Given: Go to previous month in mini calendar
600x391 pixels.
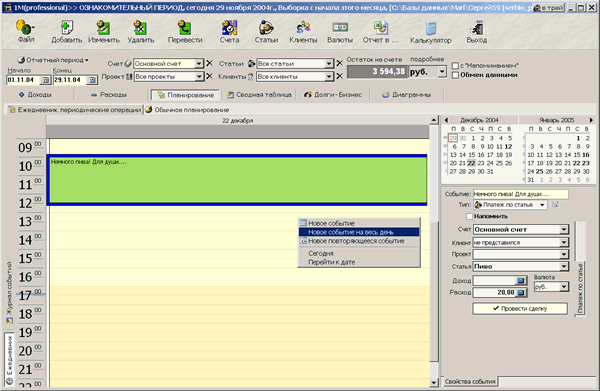Looking at the screenshot, I should click(446, 120).
